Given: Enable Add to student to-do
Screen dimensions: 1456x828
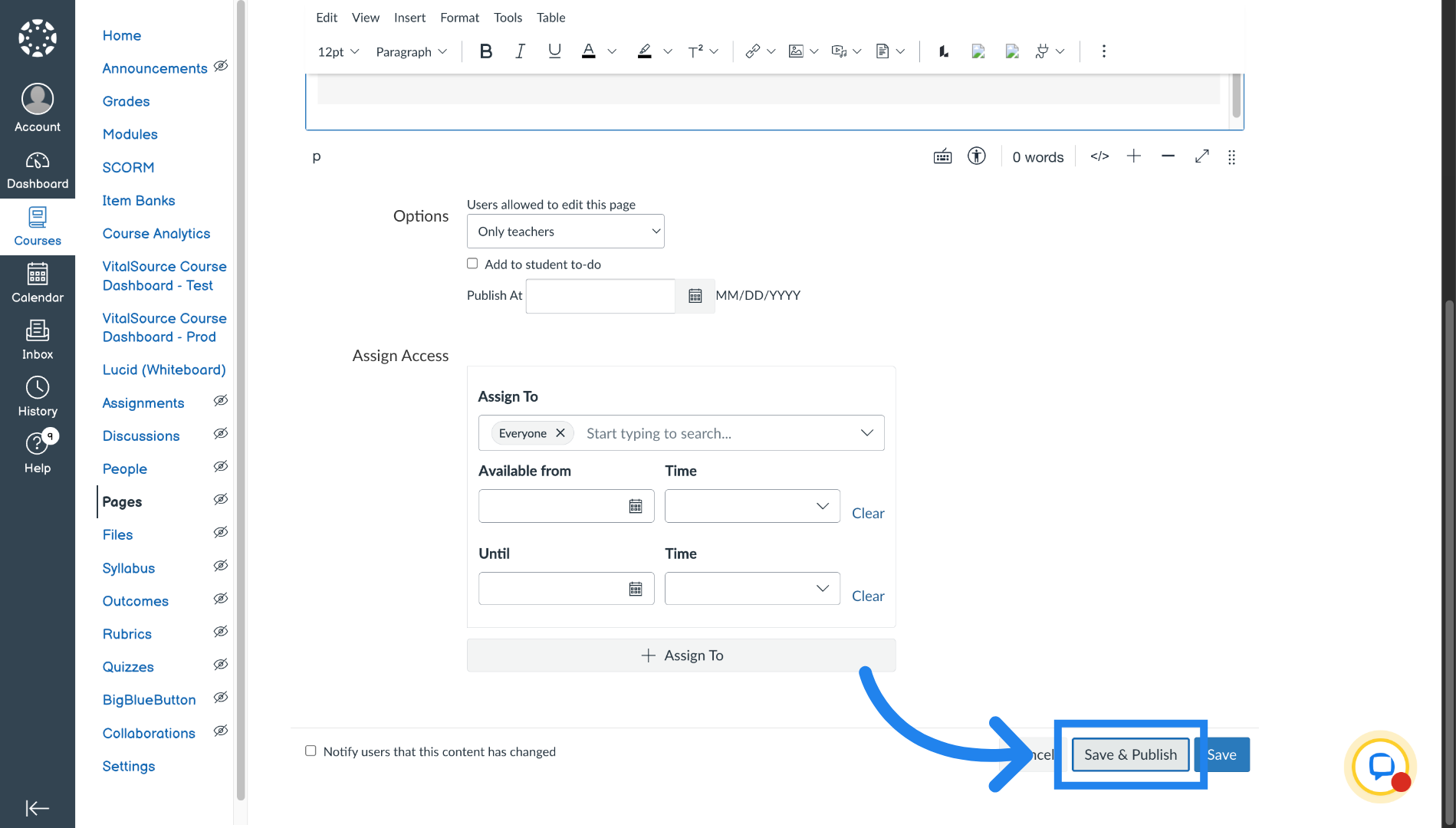Looking at the screenshot, I should point(472,264).
